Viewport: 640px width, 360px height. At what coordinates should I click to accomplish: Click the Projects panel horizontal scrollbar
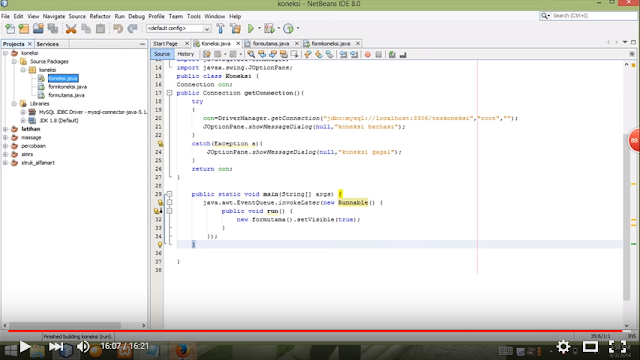65,325
